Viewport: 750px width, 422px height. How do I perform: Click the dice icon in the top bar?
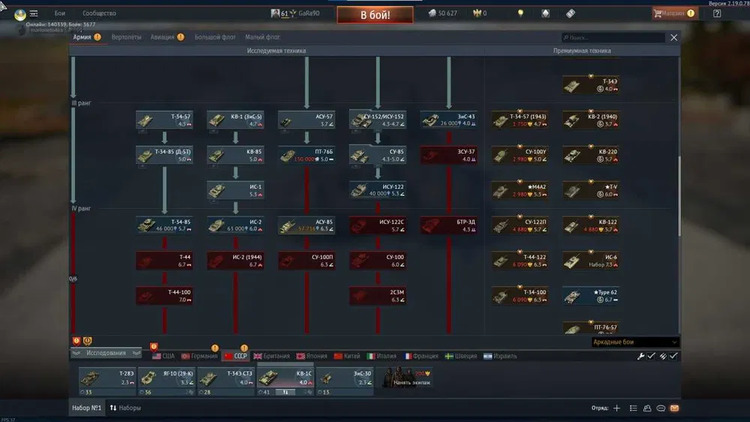[545, 13]
